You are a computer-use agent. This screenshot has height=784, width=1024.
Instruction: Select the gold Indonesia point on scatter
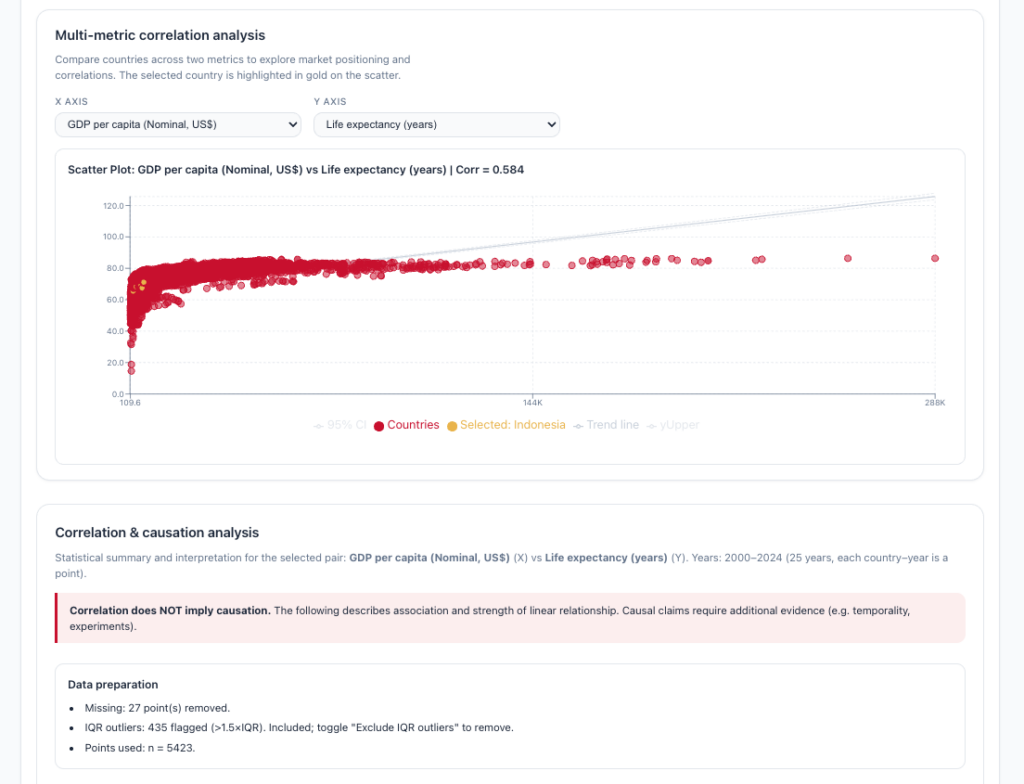(142, 283)
